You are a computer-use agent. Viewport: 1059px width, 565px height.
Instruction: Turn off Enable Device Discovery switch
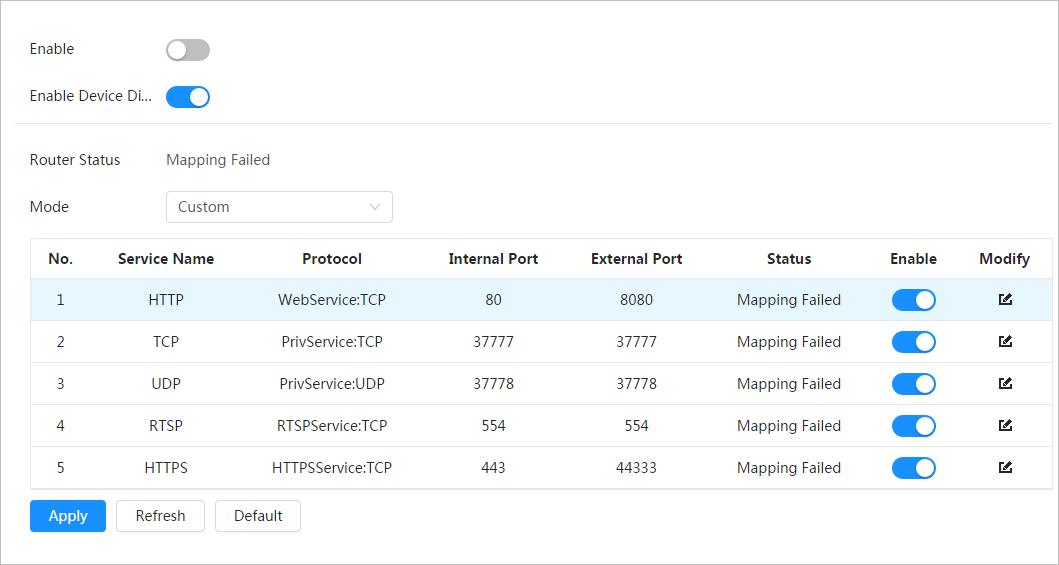coord(188,97)
